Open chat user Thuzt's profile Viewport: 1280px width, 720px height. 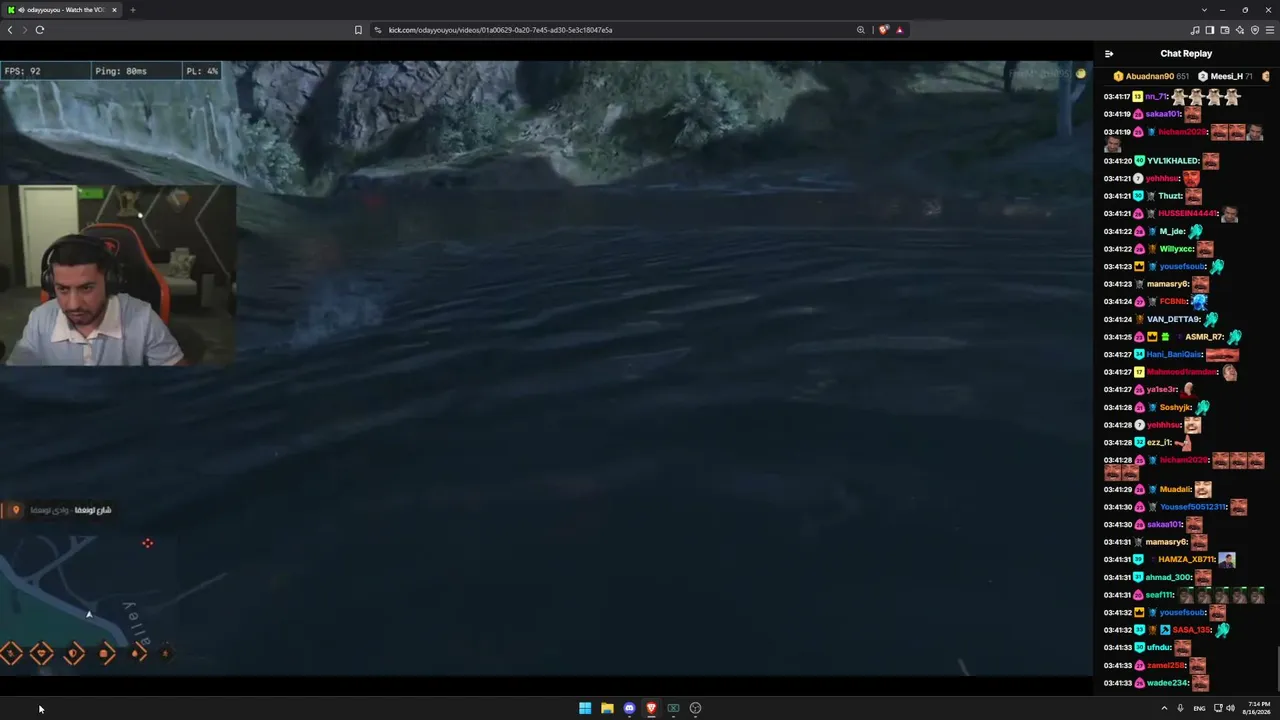click(1170, 196)
